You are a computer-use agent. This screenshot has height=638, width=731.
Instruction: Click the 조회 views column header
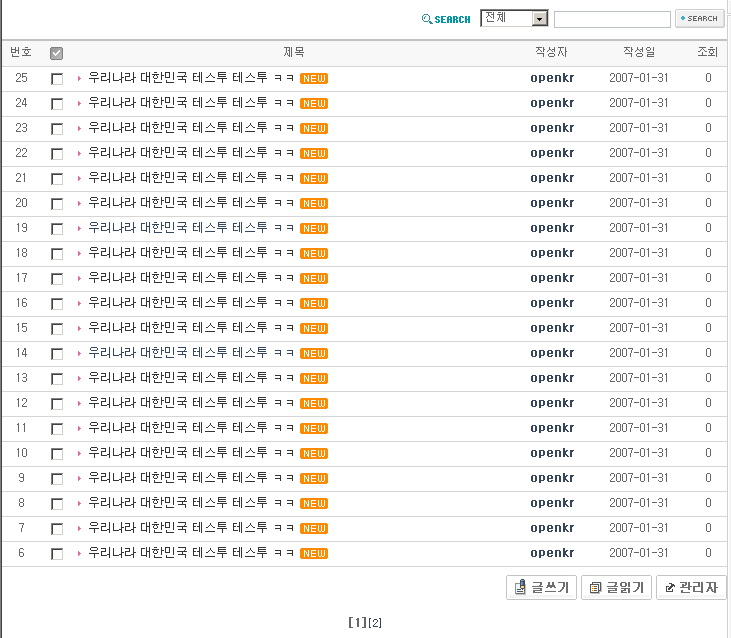707,52
